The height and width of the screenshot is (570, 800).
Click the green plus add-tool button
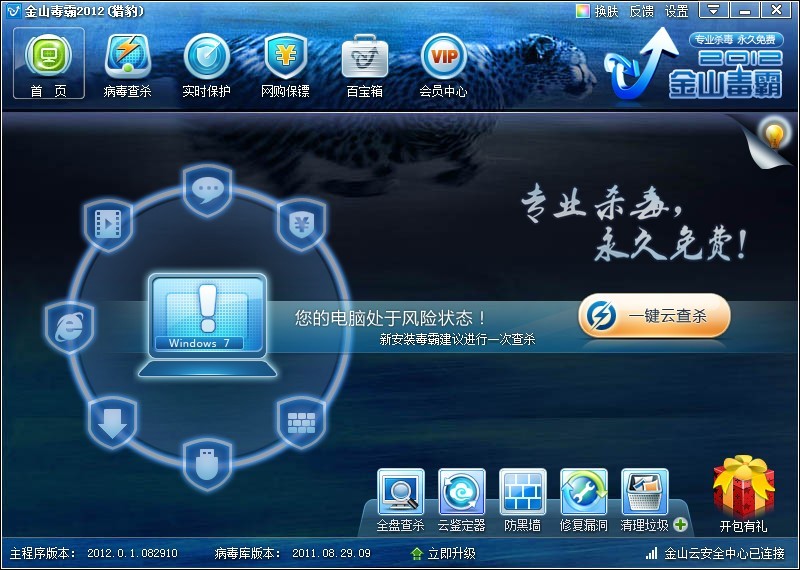[680, 524]
